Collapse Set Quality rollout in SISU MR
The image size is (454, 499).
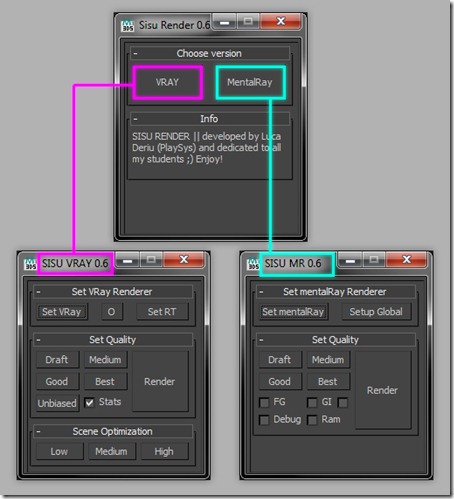click(261, 340)
